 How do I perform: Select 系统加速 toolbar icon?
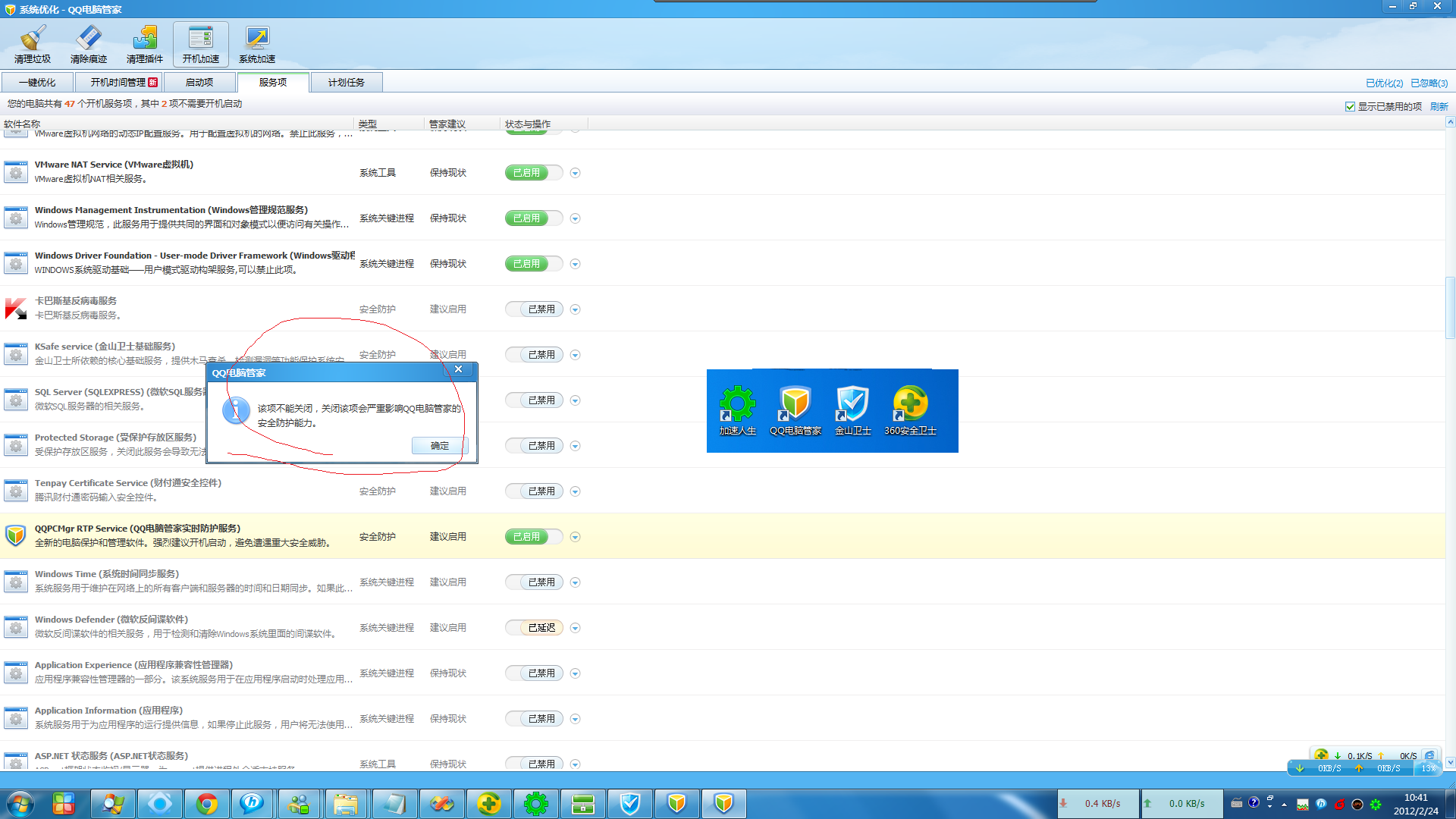click(257, 44)
